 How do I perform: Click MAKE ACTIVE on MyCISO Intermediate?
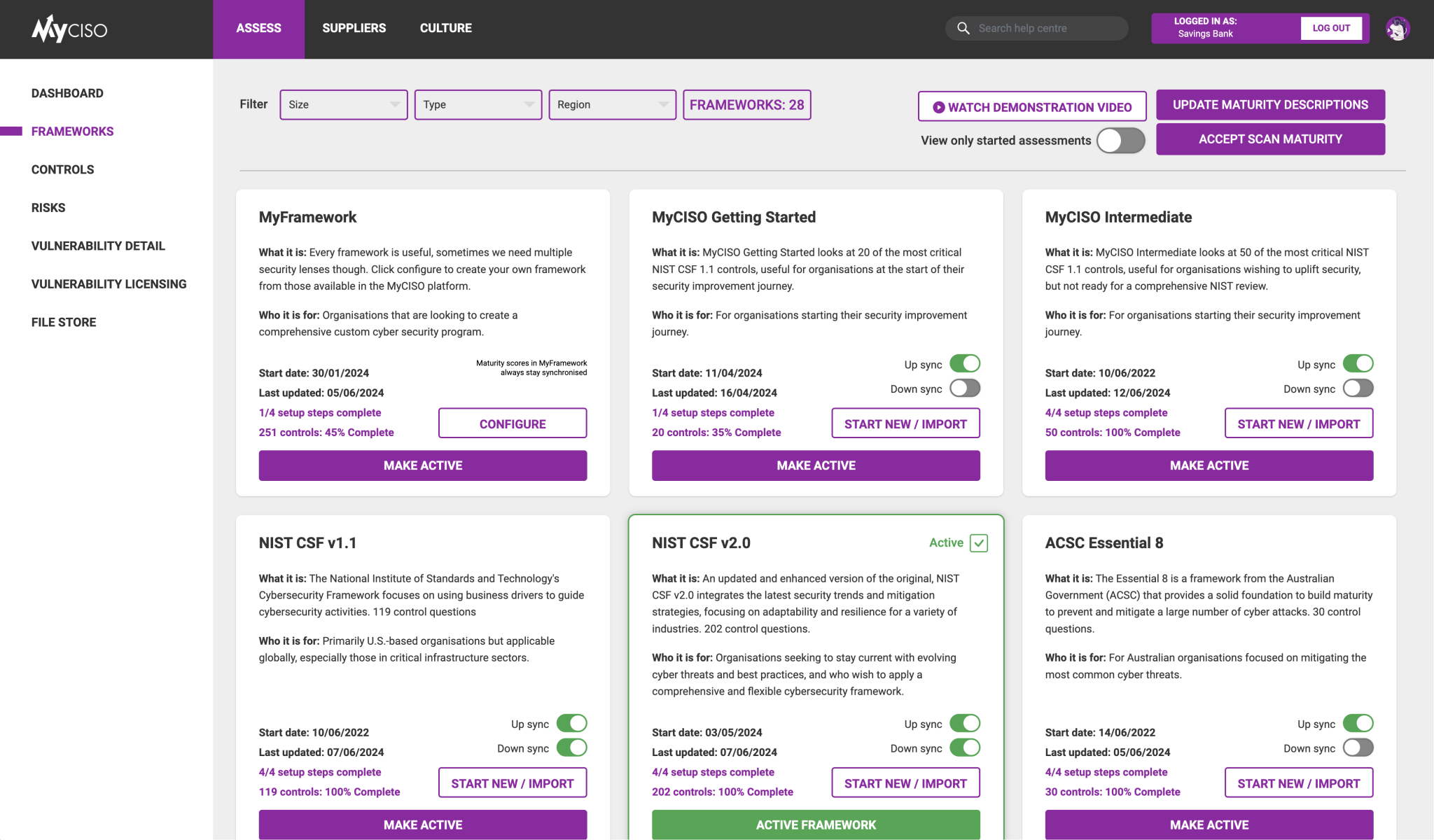pos(1209,465)
